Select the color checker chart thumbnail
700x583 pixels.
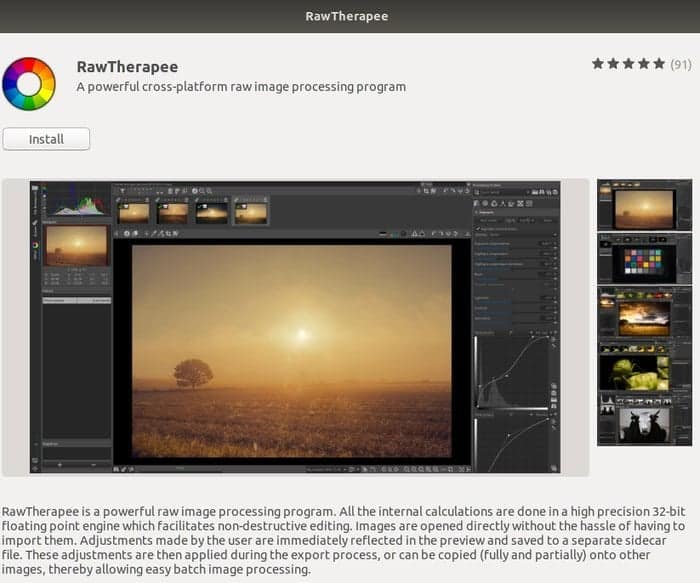pos(645,259)
